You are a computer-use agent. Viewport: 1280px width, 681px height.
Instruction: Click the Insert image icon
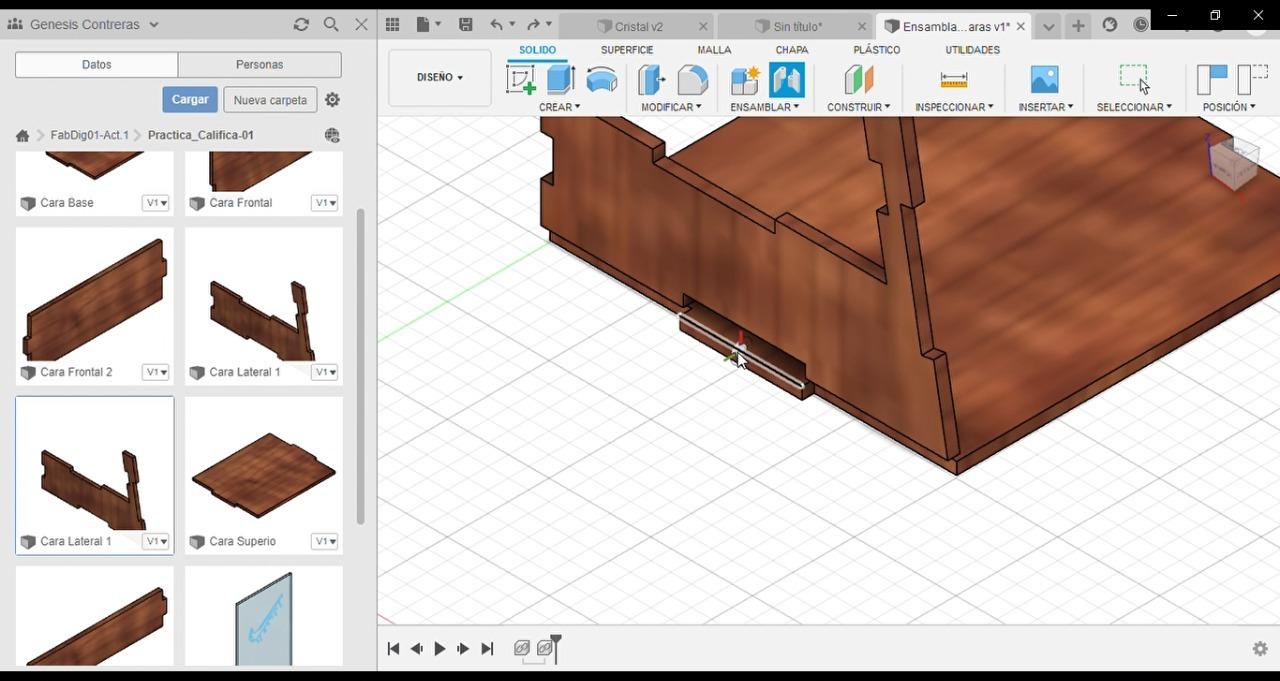(x=1044, y=80)
